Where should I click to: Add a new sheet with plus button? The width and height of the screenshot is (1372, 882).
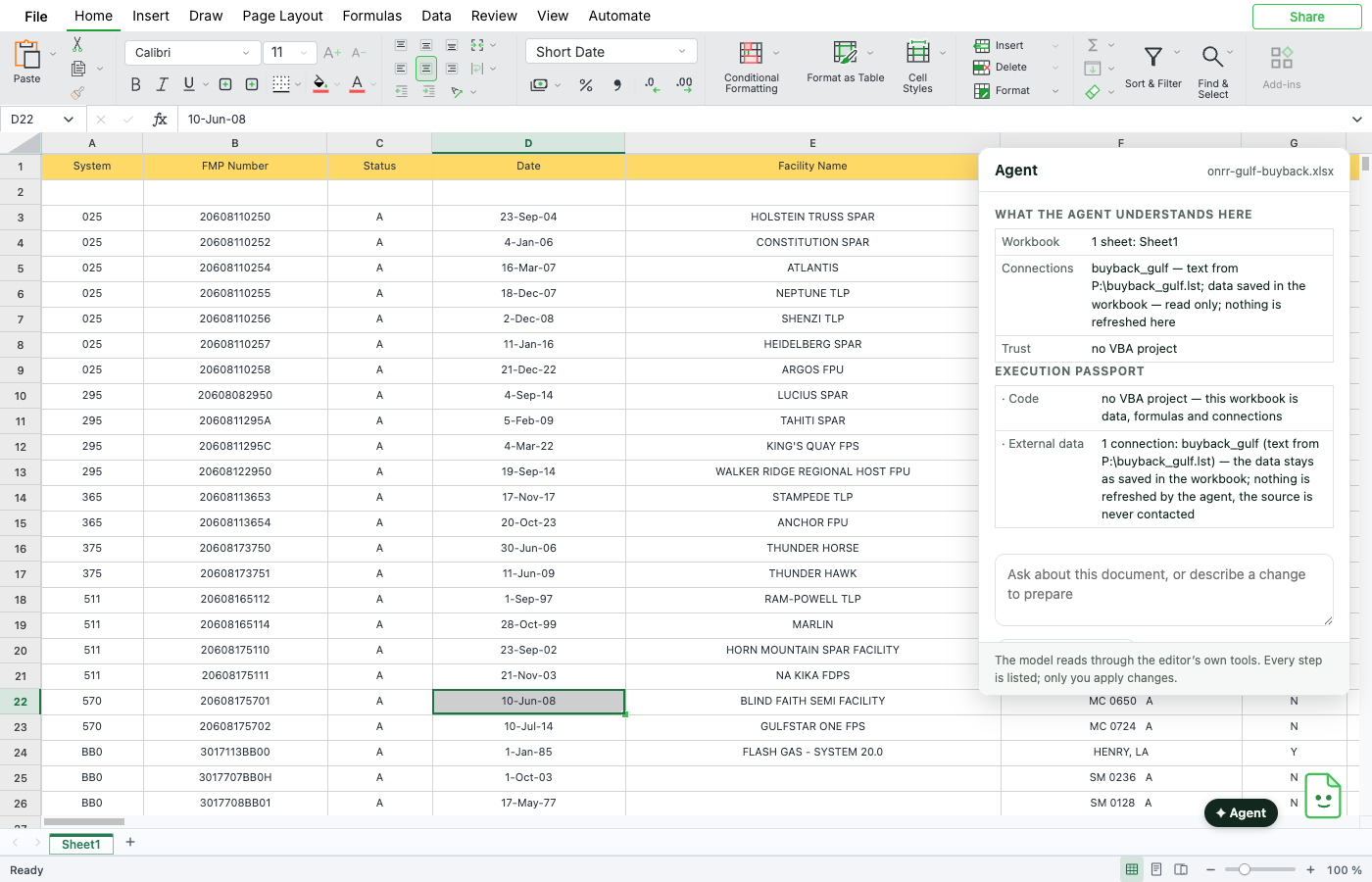click(x=130, y=843)
